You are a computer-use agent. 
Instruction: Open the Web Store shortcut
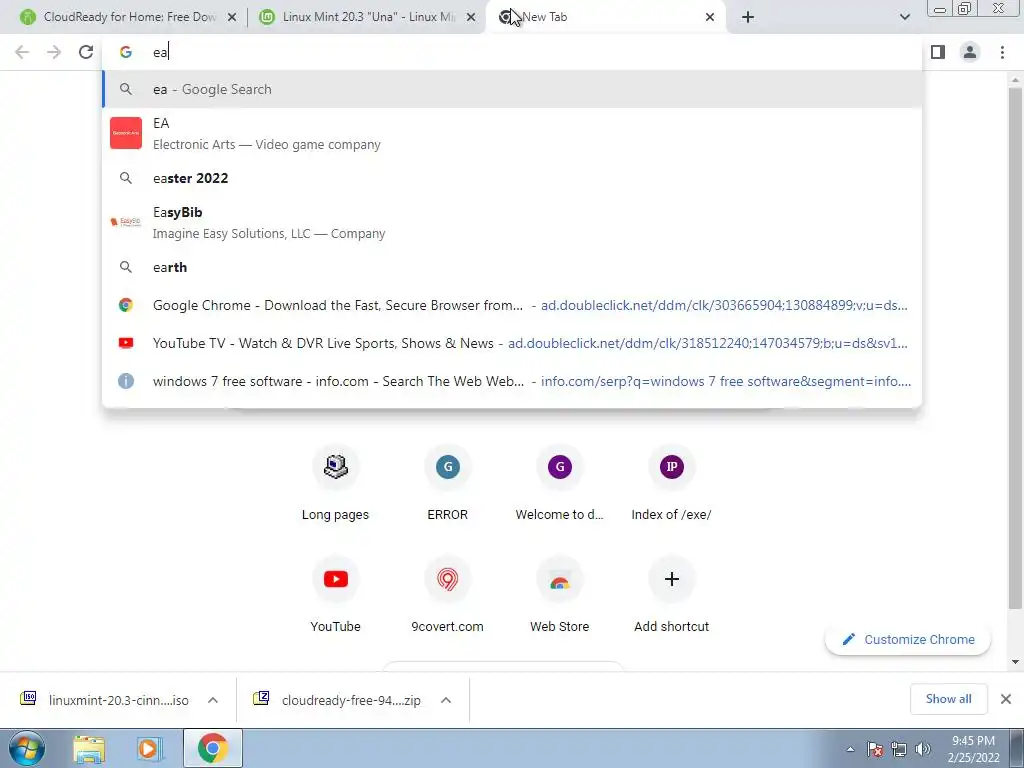coord(560,594)
